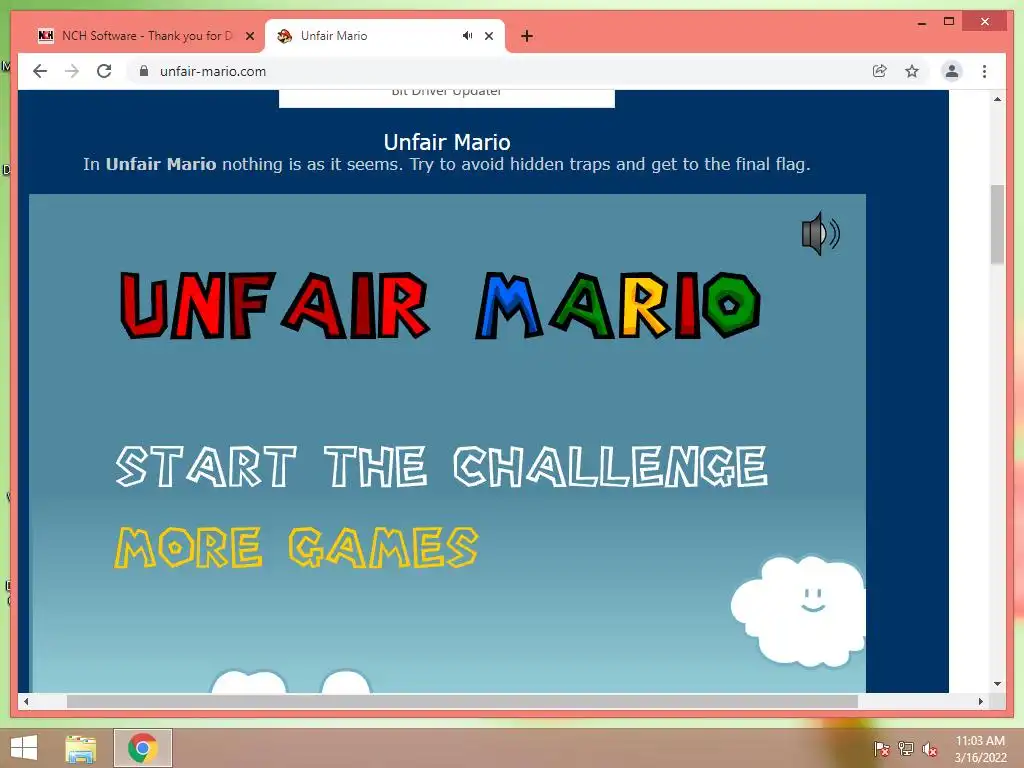Reload the unfair-mario.com page

104,71
